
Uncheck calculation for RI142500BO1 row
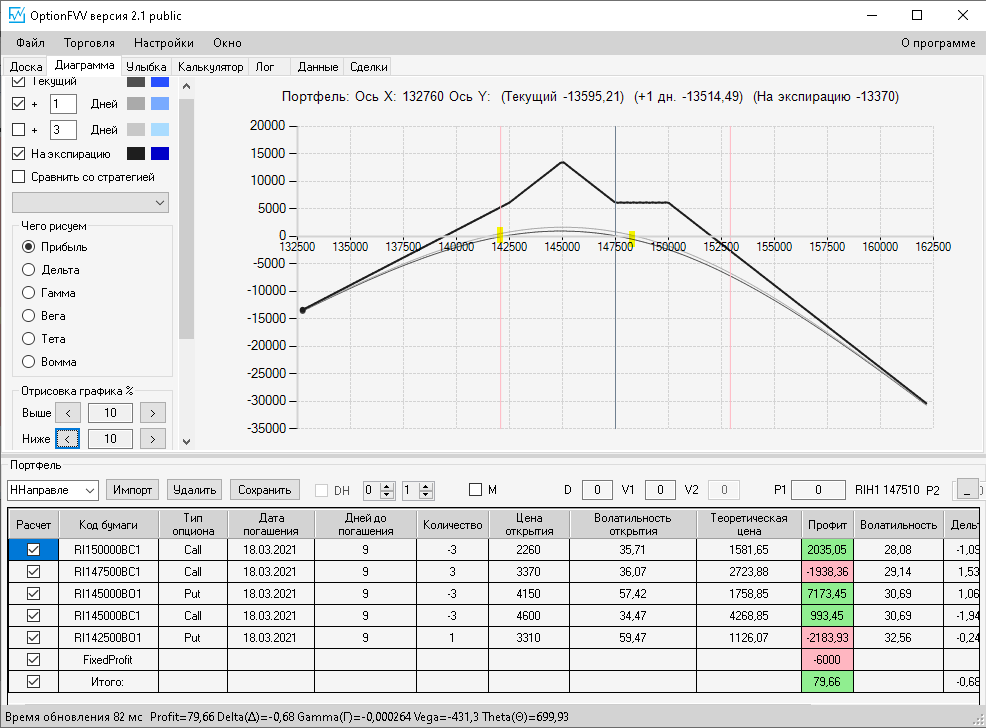pyautogui.click(x=33, y=637)
